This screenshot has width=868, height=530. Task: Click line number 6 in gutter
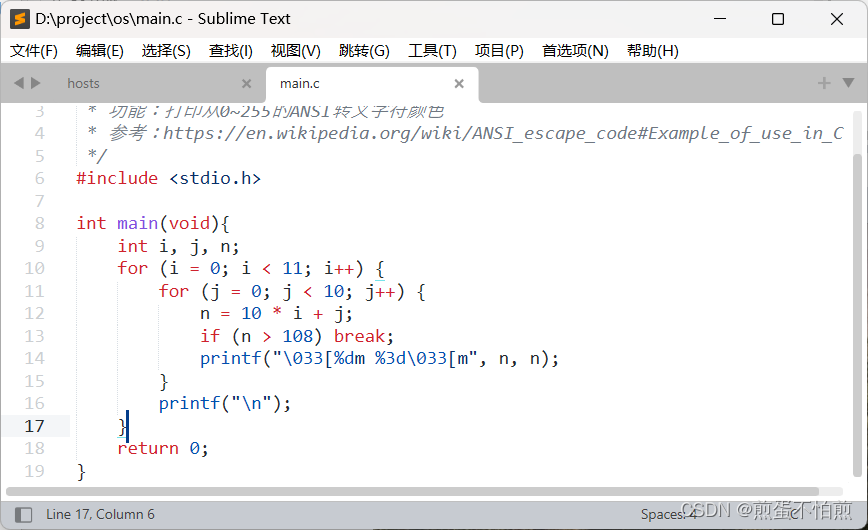click(39, 178)
